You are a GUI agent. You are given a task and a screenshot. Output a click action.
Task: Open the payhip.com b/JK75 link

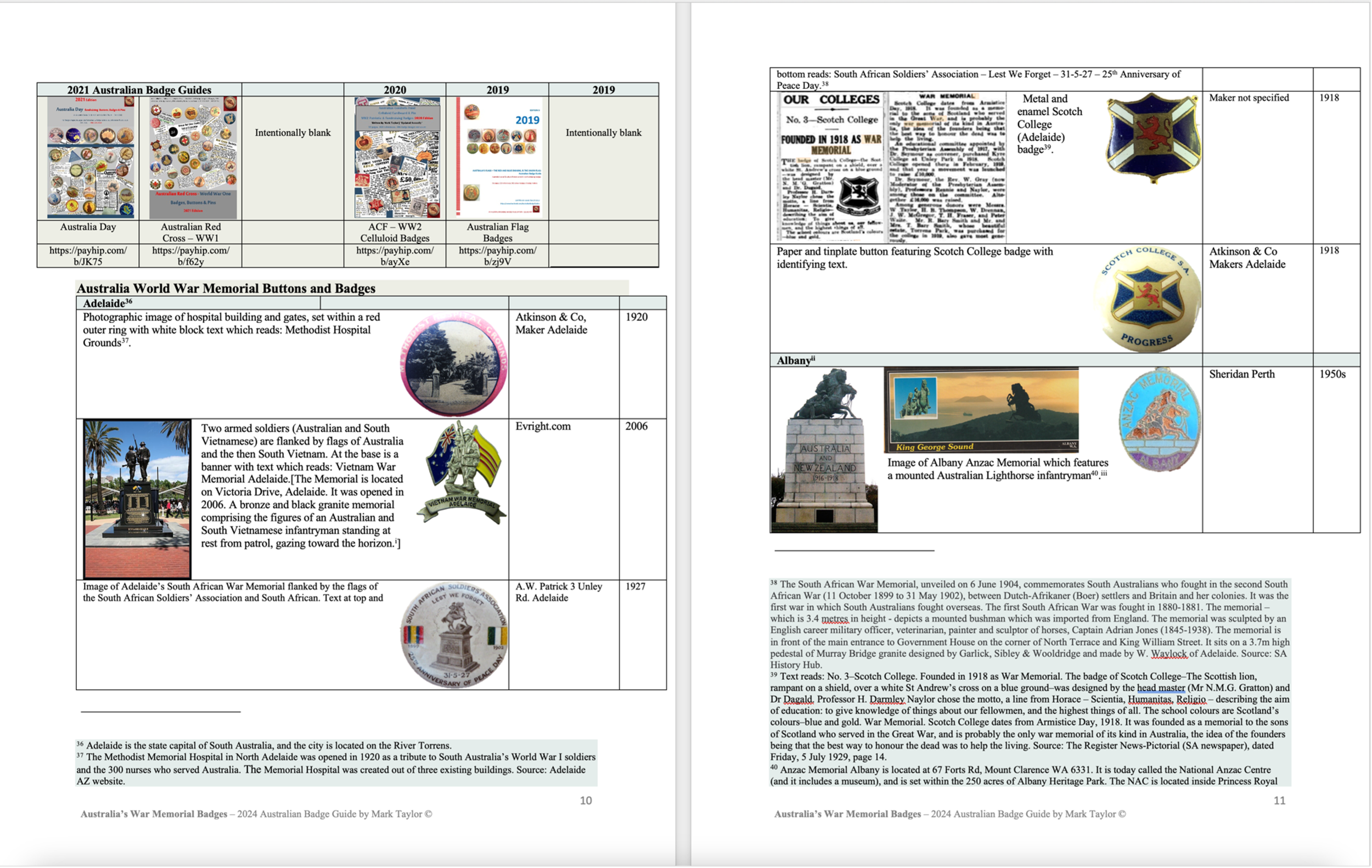tap(88, 256)
